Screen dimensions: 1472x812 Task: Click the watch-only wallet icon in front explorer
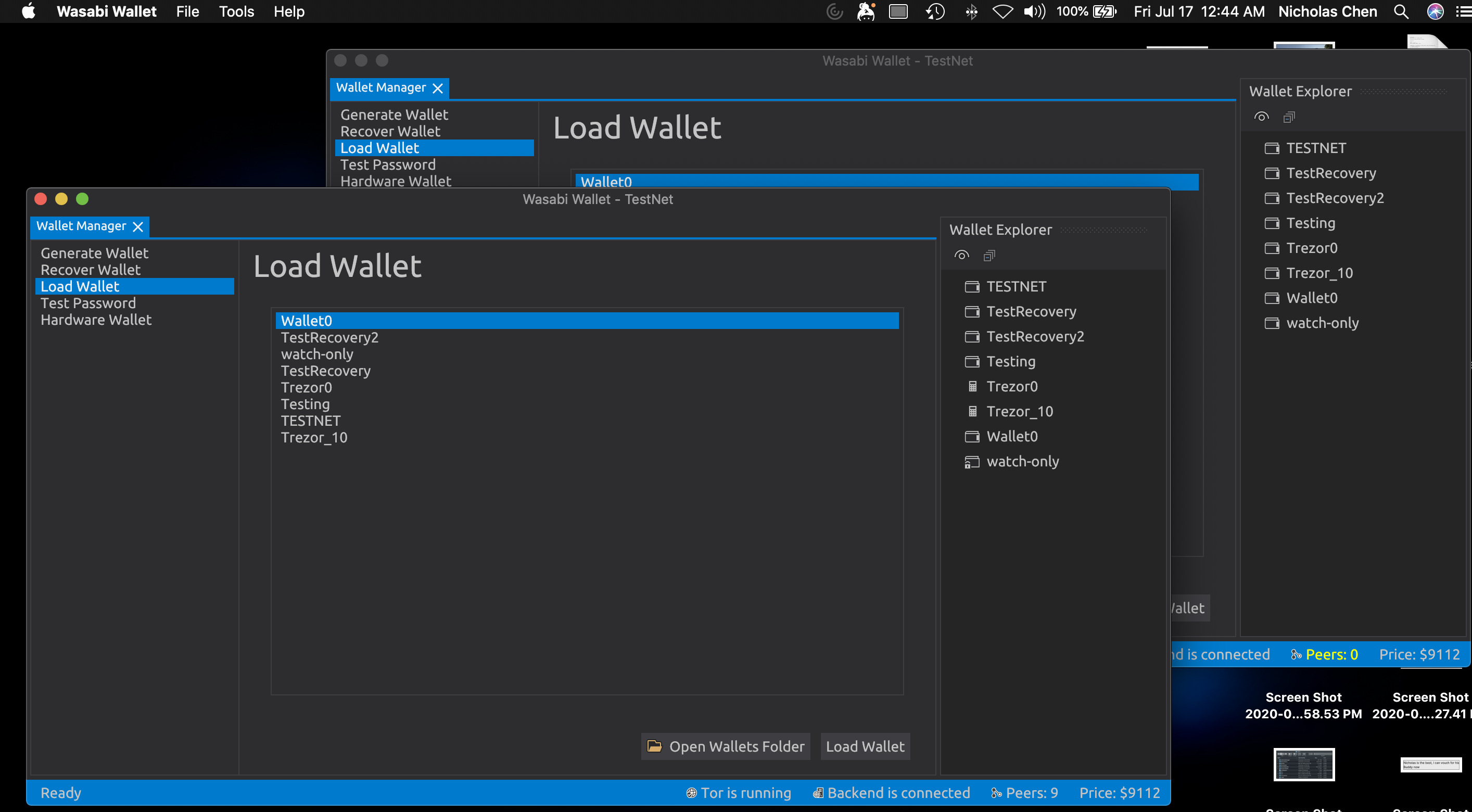coord(971,462)
